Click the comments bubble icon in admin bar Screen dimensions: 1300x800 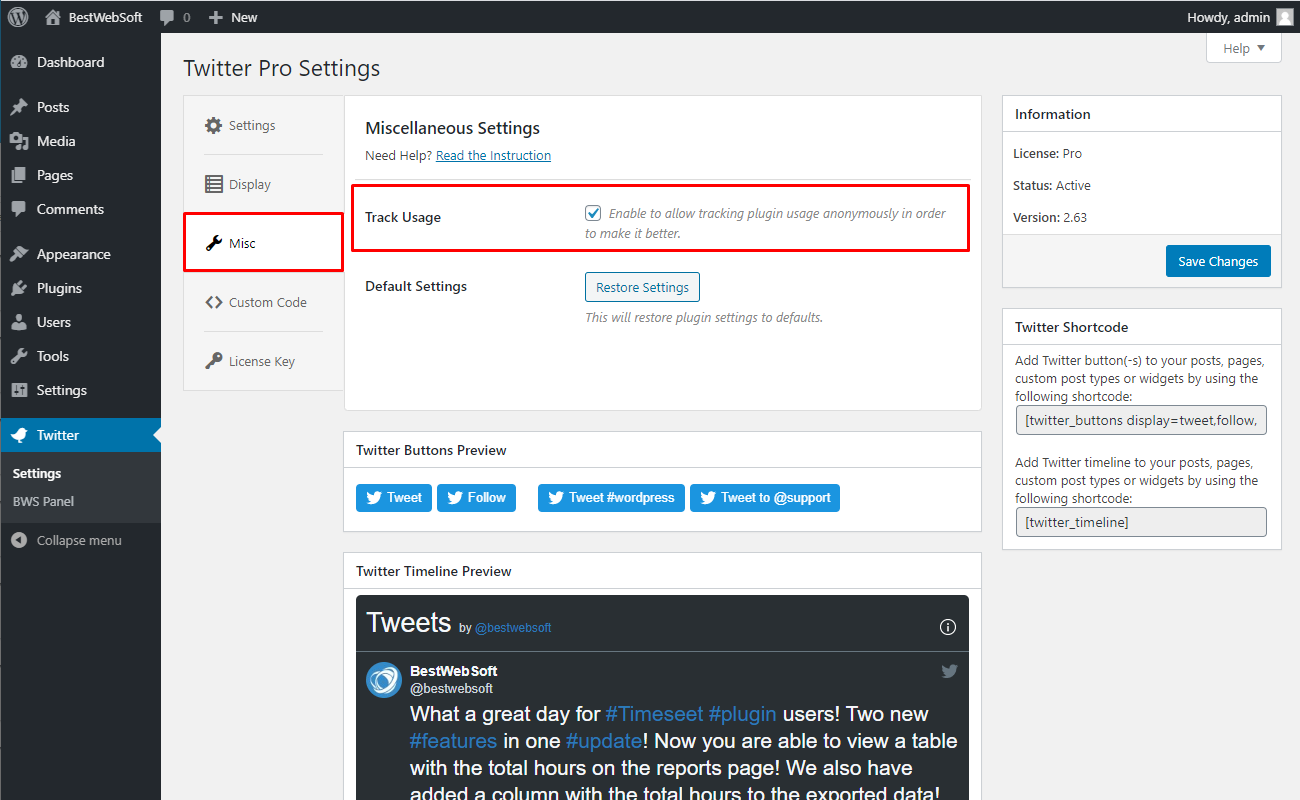click(x=167, y=17)
